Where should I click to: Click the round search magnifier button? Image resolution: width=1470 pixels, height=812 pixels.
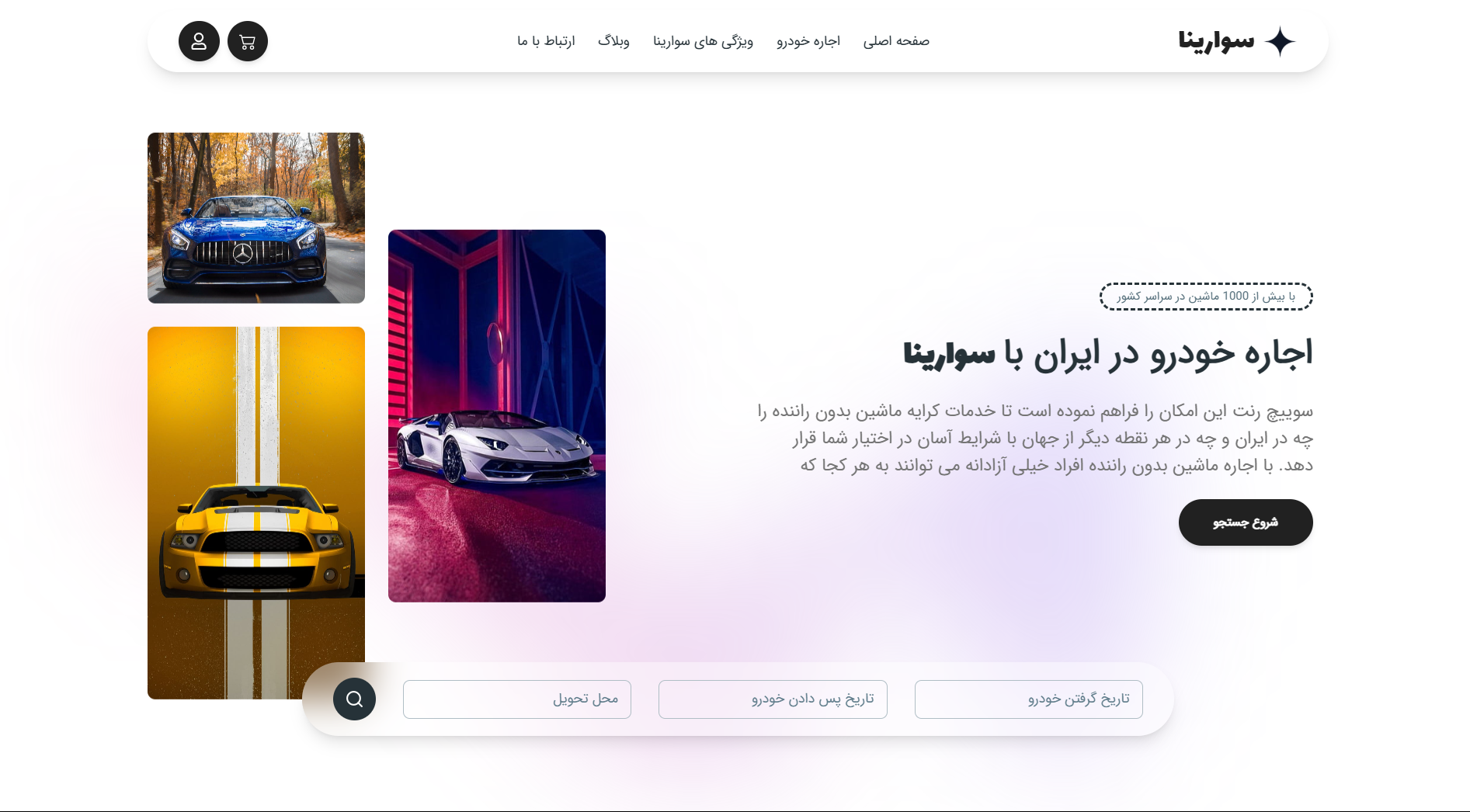pos(354,699)
